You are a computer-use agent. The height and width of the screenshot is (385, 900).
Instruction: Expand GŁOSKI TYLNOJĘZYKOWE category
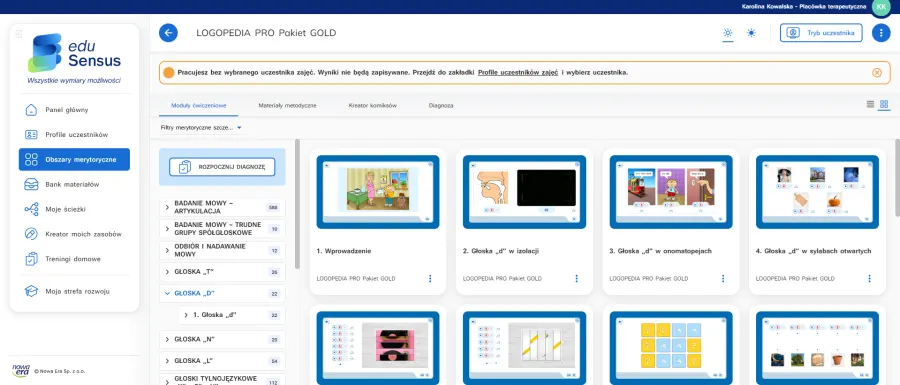(x=222, y=379)
